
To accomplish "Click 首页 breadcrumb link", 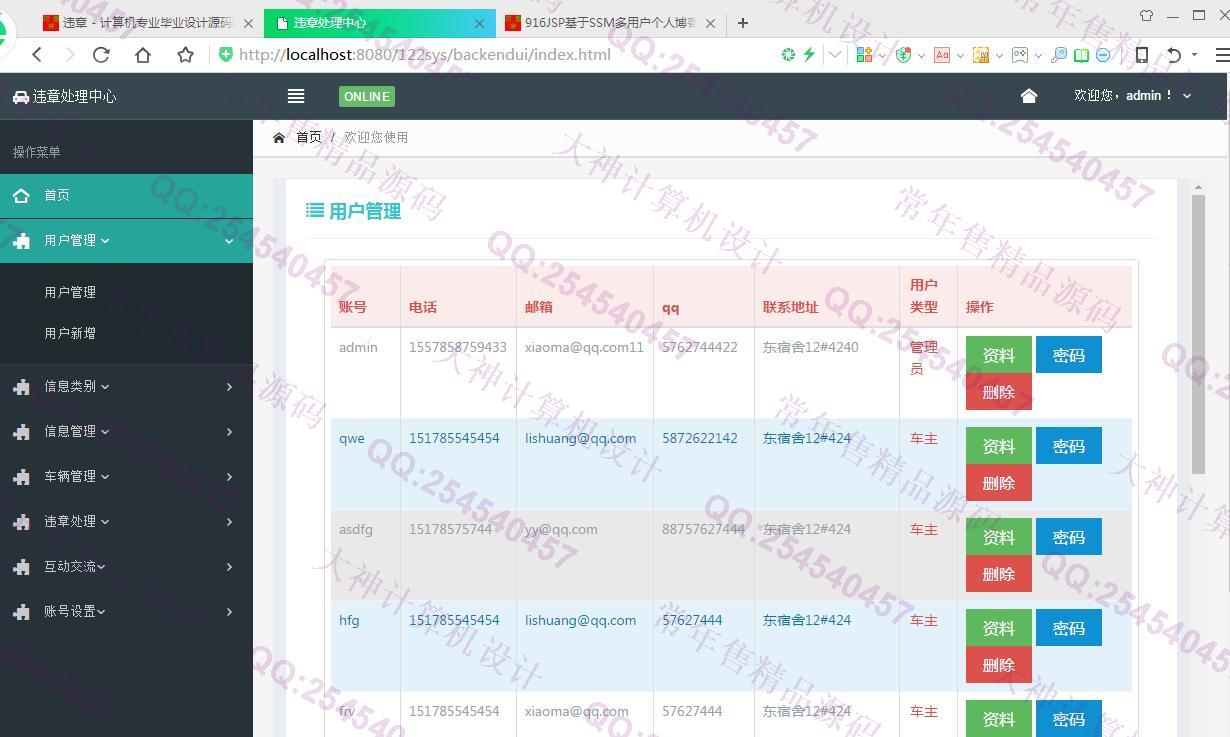I will tap(309, 137).
